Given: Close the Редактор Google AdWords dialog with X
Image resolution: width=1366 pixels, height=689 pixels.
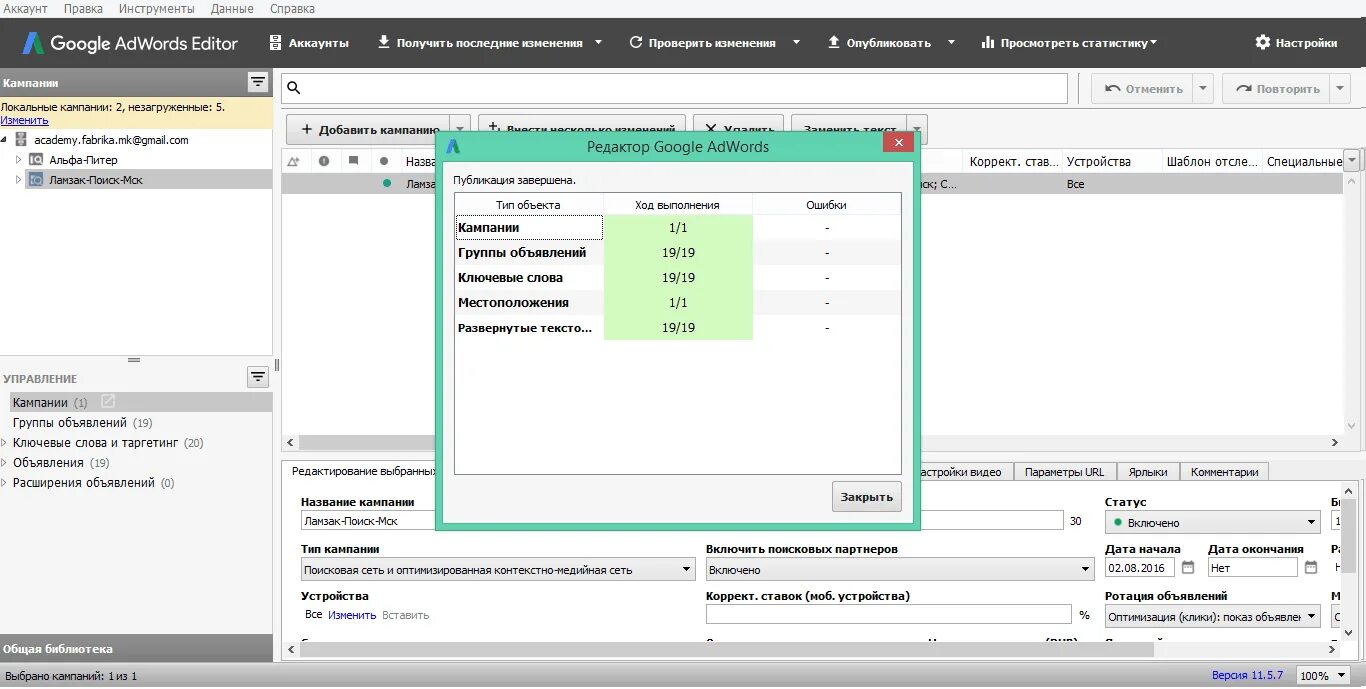Looking at the screenshot, I should 898,143.
